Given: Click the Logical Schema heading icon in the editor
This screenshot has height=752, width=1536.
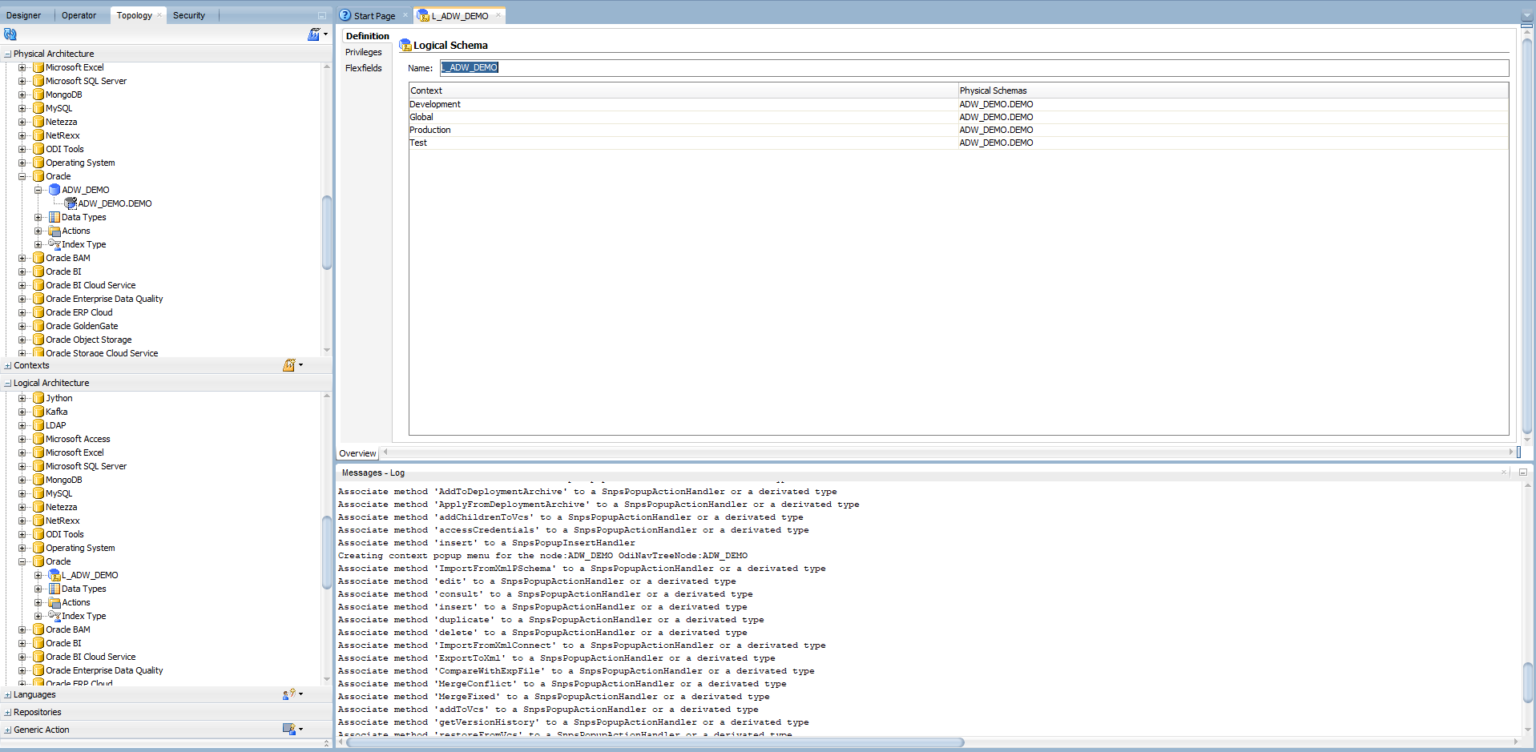Looking at the screenshot, I should [406, 45].
